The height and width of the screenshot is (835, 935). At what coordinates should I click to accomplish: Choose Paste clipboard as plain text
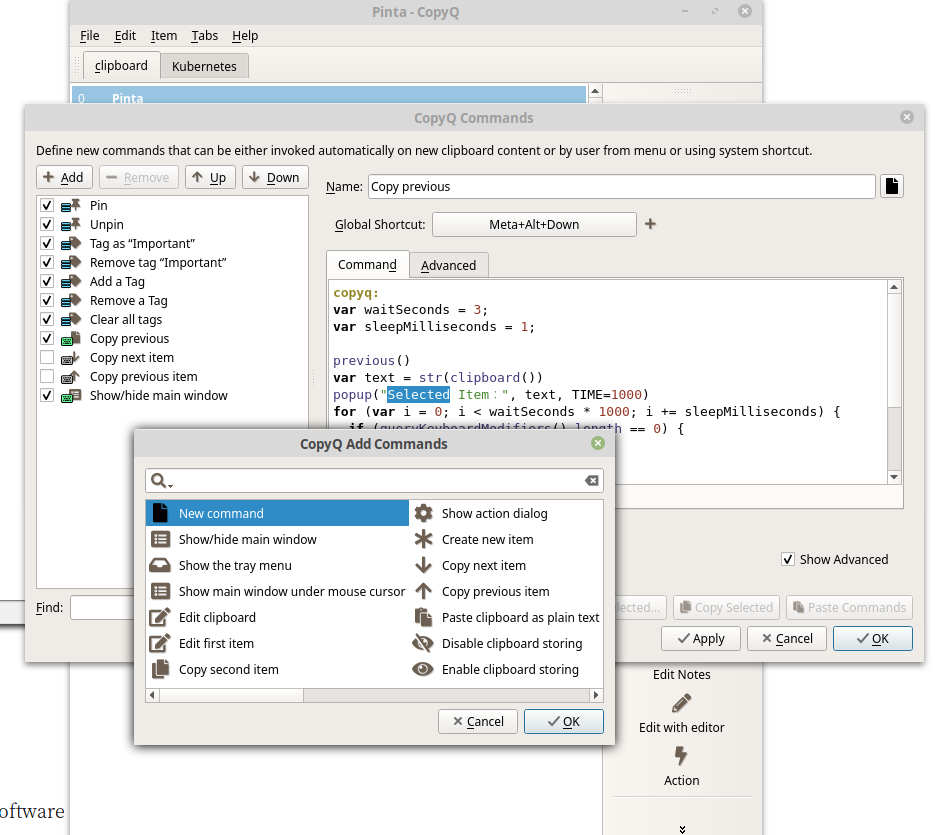(506, 617)
